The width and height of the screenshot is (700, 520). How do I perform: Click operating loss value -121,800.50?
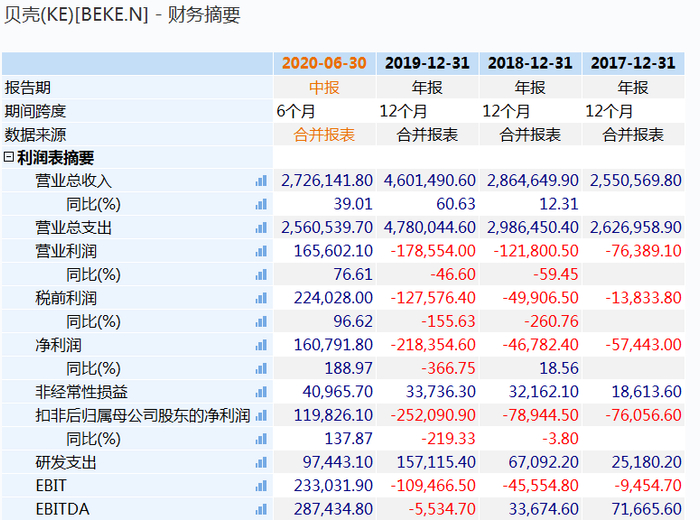pos(536,251)
